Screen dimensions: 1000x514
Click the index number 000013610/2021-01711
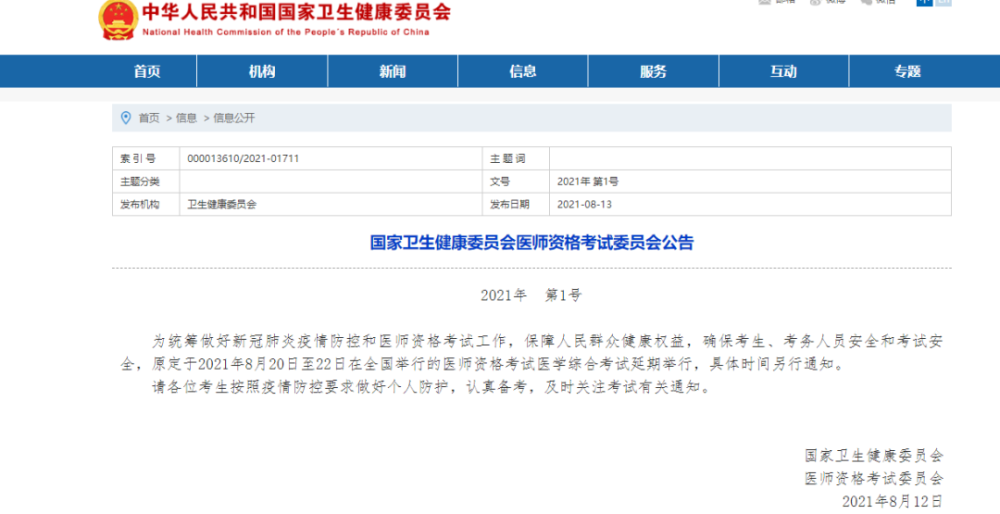[243, 159]
